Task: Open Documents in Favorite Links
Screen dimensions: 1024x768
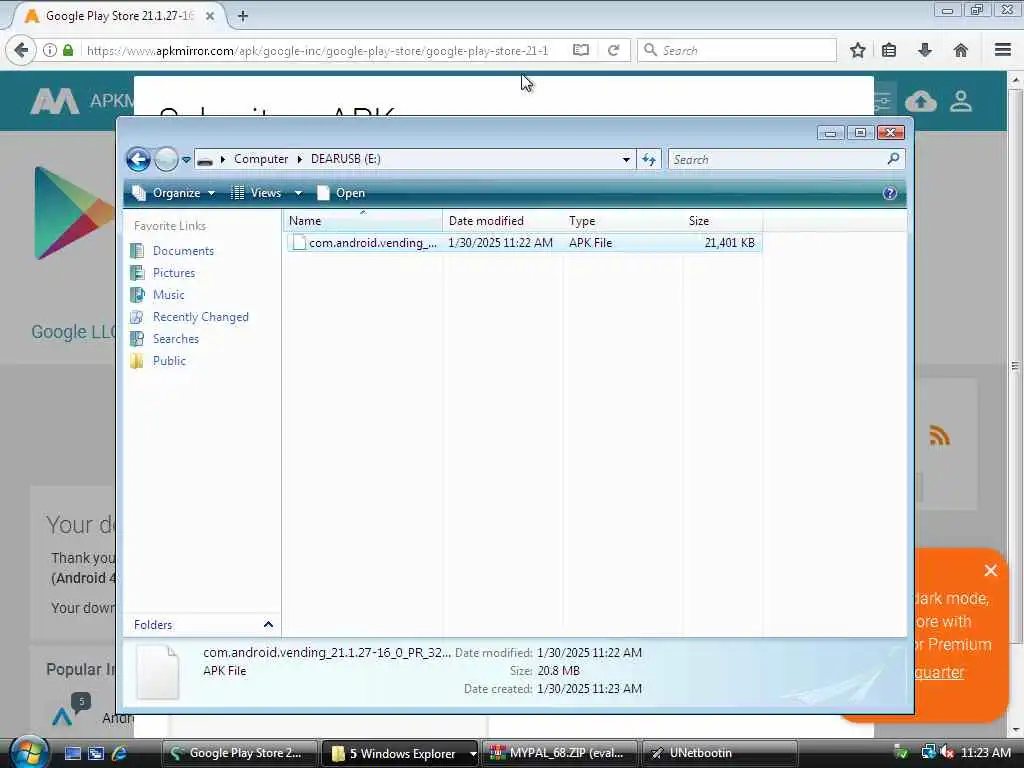Action: [x=183, y=251]
